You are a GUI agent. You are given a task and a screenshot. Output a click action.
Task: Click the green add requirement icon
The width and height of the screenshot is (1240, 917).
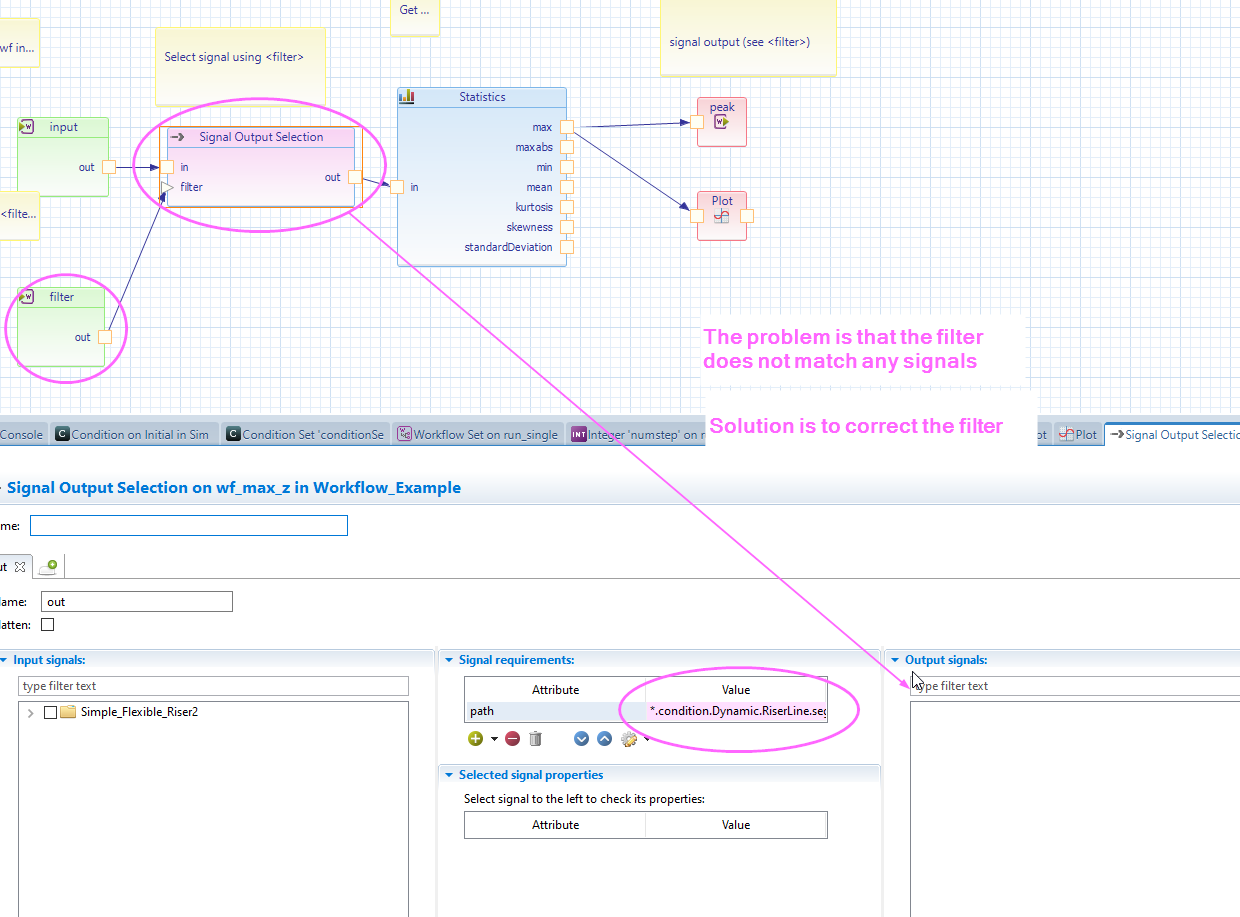474,739
